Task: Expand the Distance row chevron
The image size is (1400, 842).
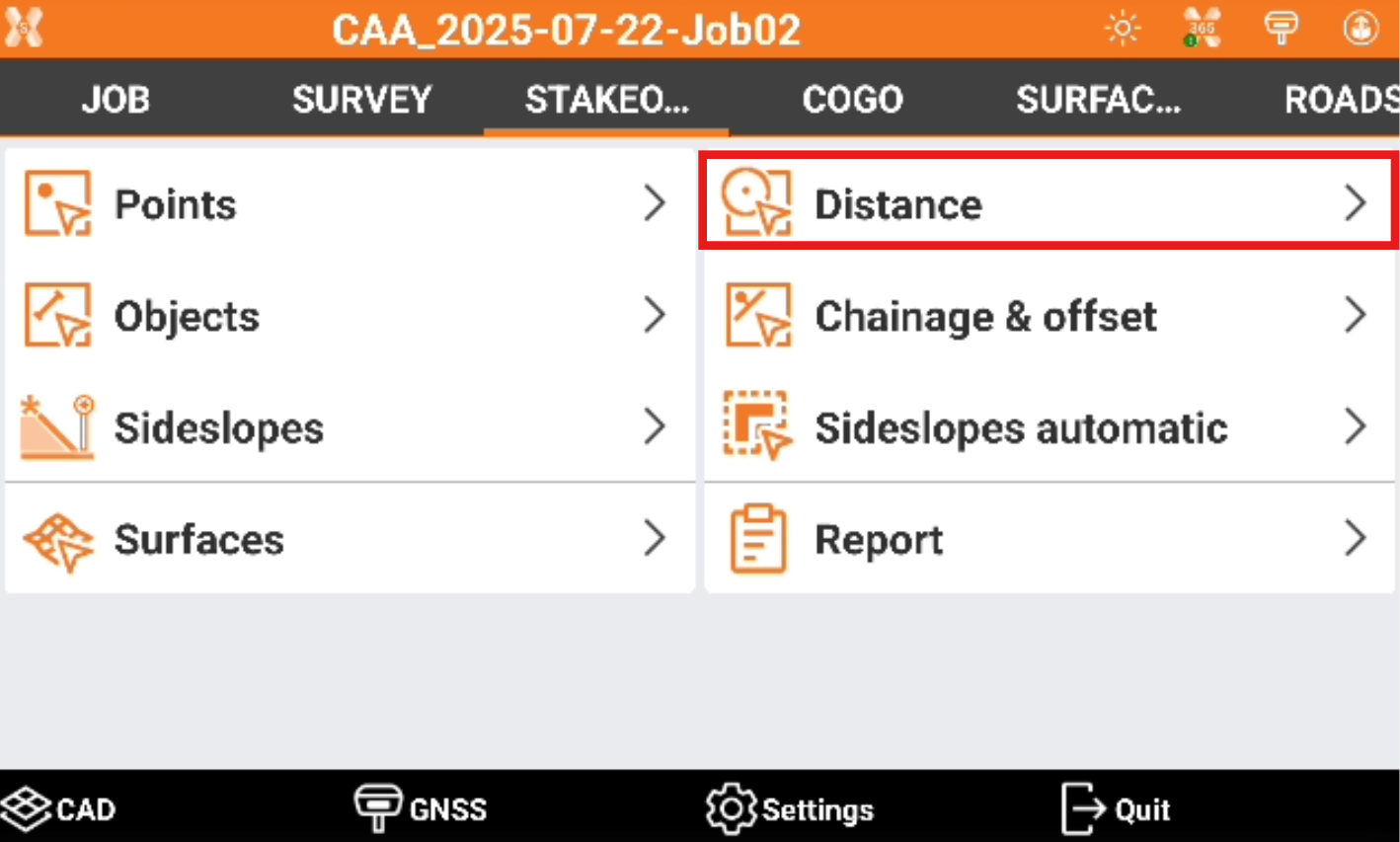Action: coord(1355,204)
